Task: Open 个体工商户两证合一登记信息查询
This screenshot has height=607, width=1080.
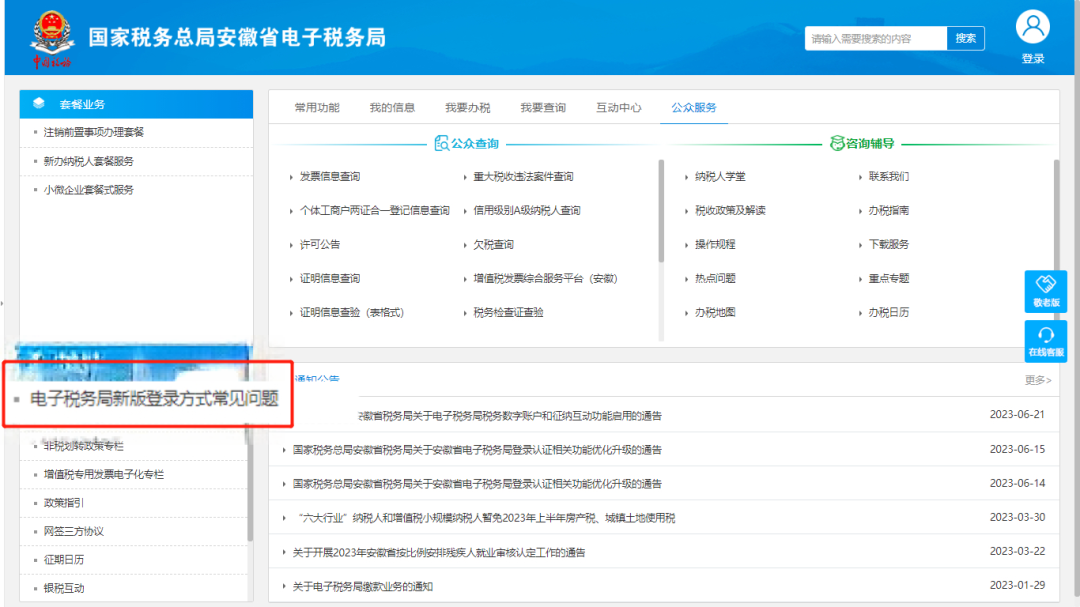Action: coord(375,211)
